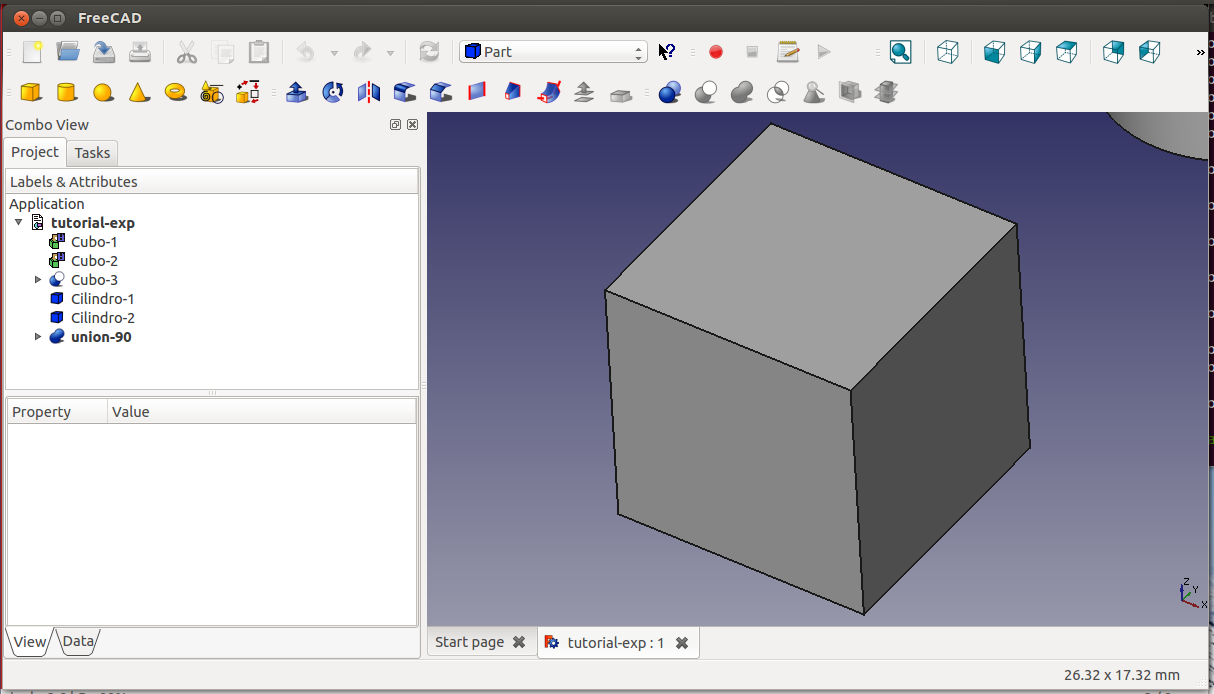This screenshot has width=1214, height=694.
Task: Switch to axonometric view cube icon
Action: click(947, 52)
